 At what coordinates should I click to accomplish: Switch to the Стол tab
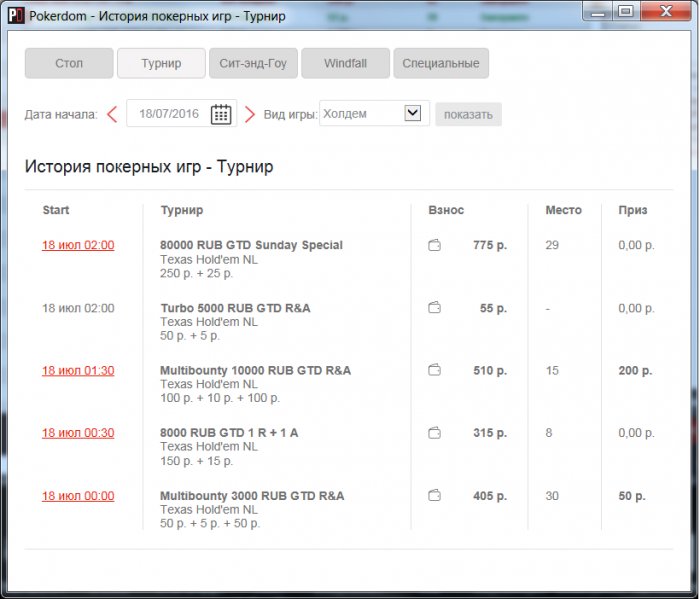coord(69,63)
